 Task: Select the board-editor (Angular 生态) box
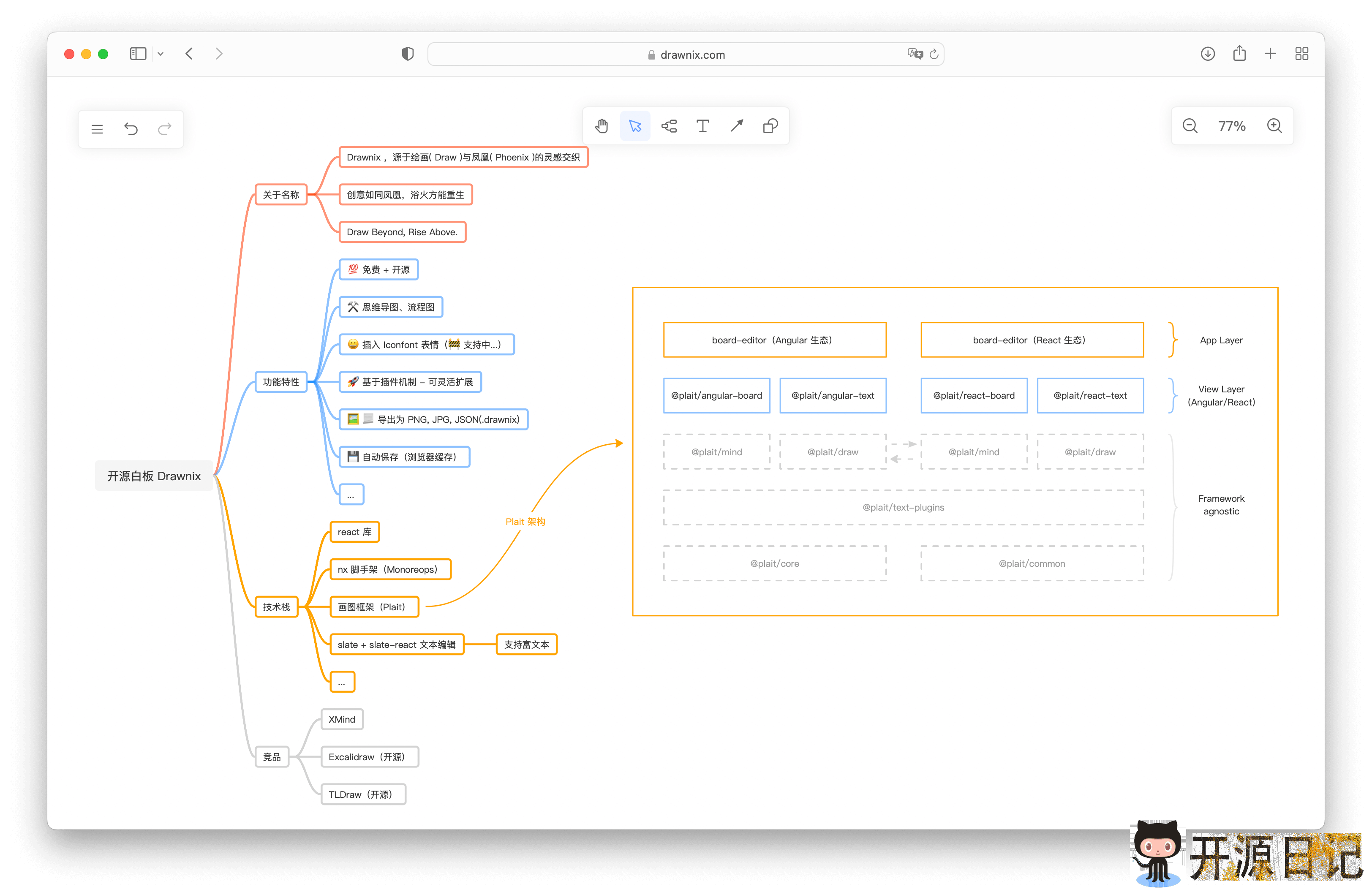point(774,340)
